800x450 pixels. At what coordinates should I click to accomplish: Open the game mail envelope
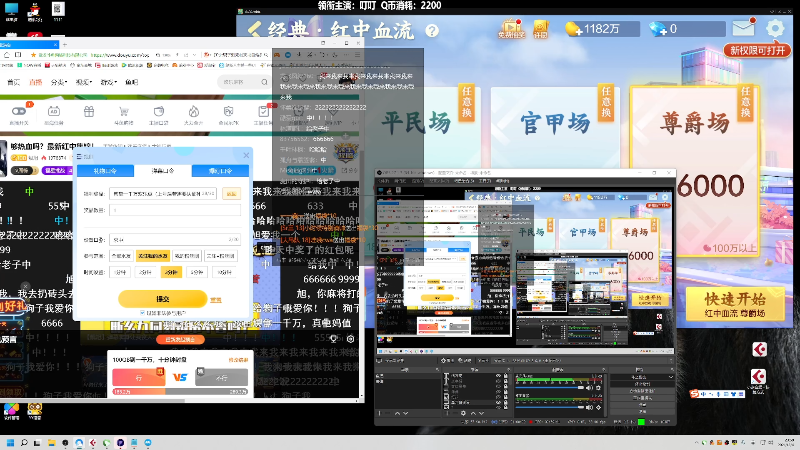744,27
